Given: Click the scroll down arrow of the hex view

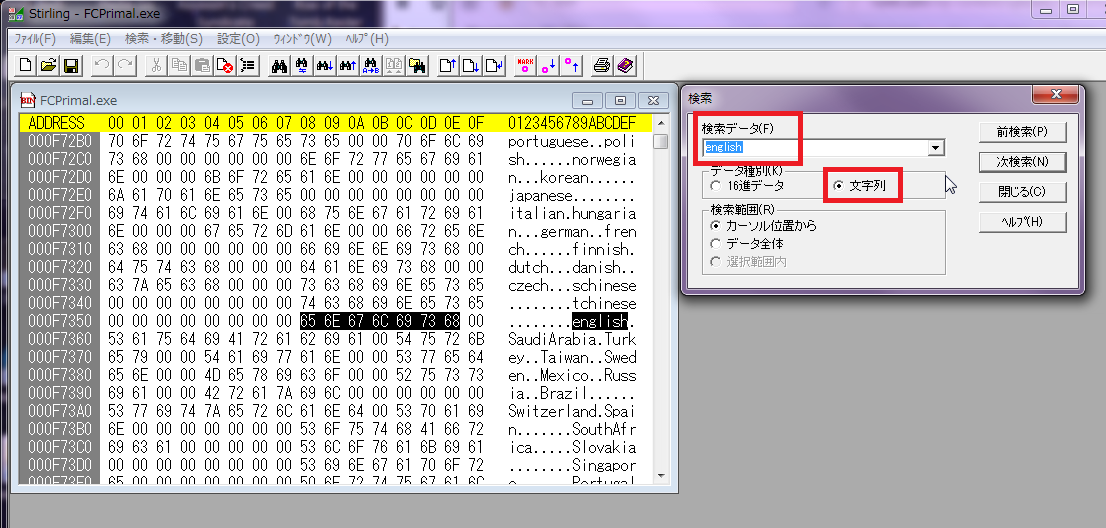Looking at the screenshot, I should (x=660, y=476).
